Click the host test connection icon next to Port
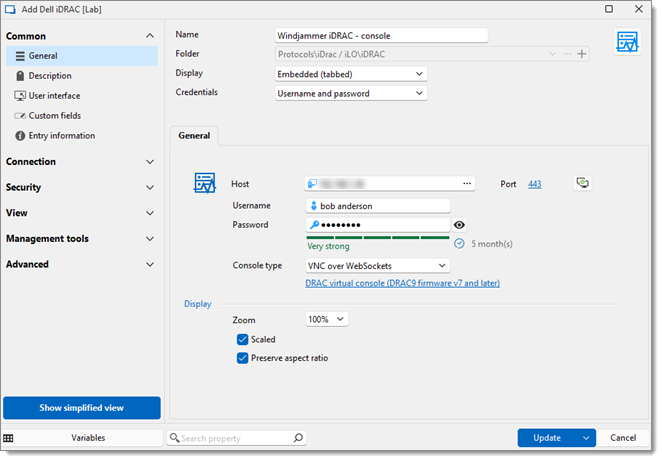 pos(583,183)
